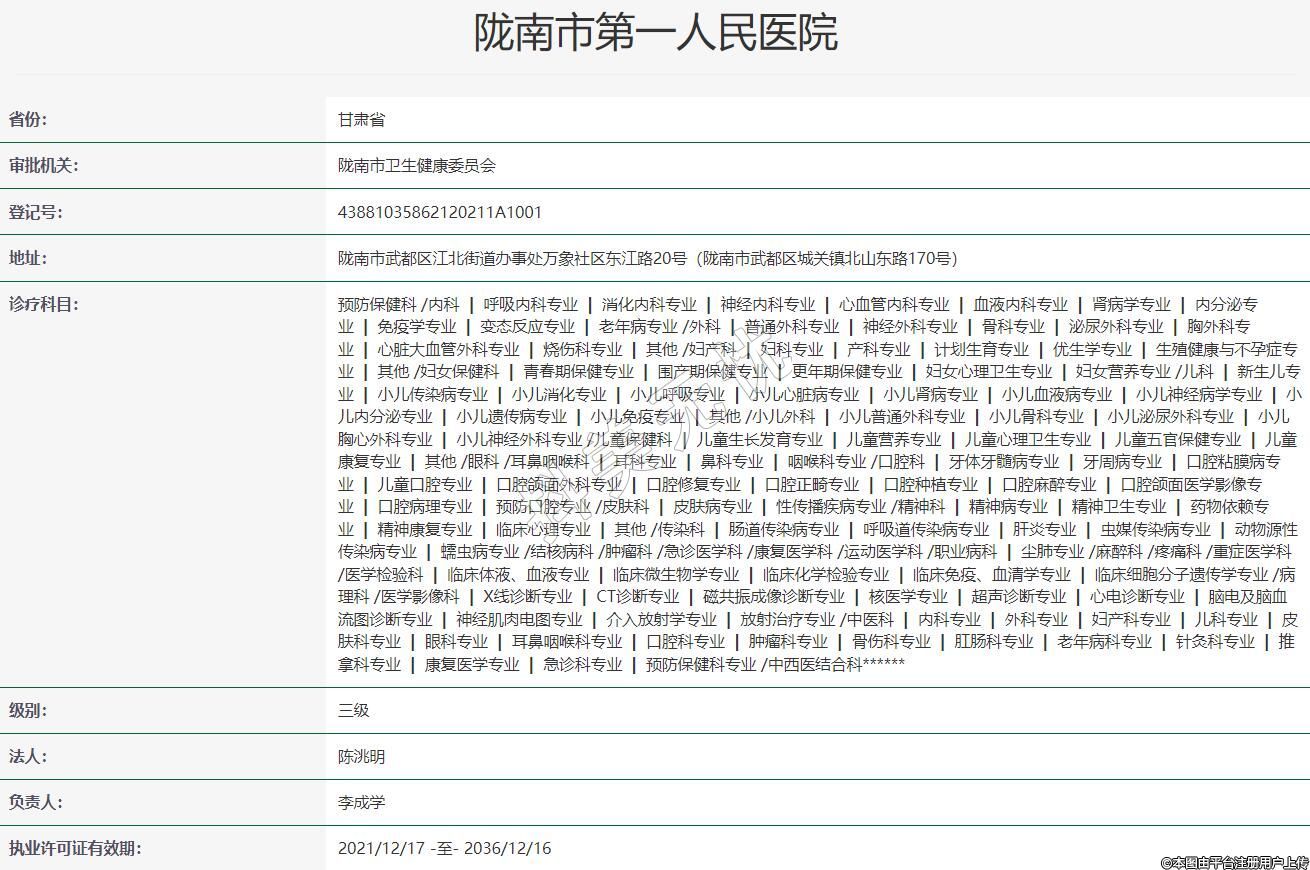Select the 地址 row label

pyautogui.click(x=28, y=258)
